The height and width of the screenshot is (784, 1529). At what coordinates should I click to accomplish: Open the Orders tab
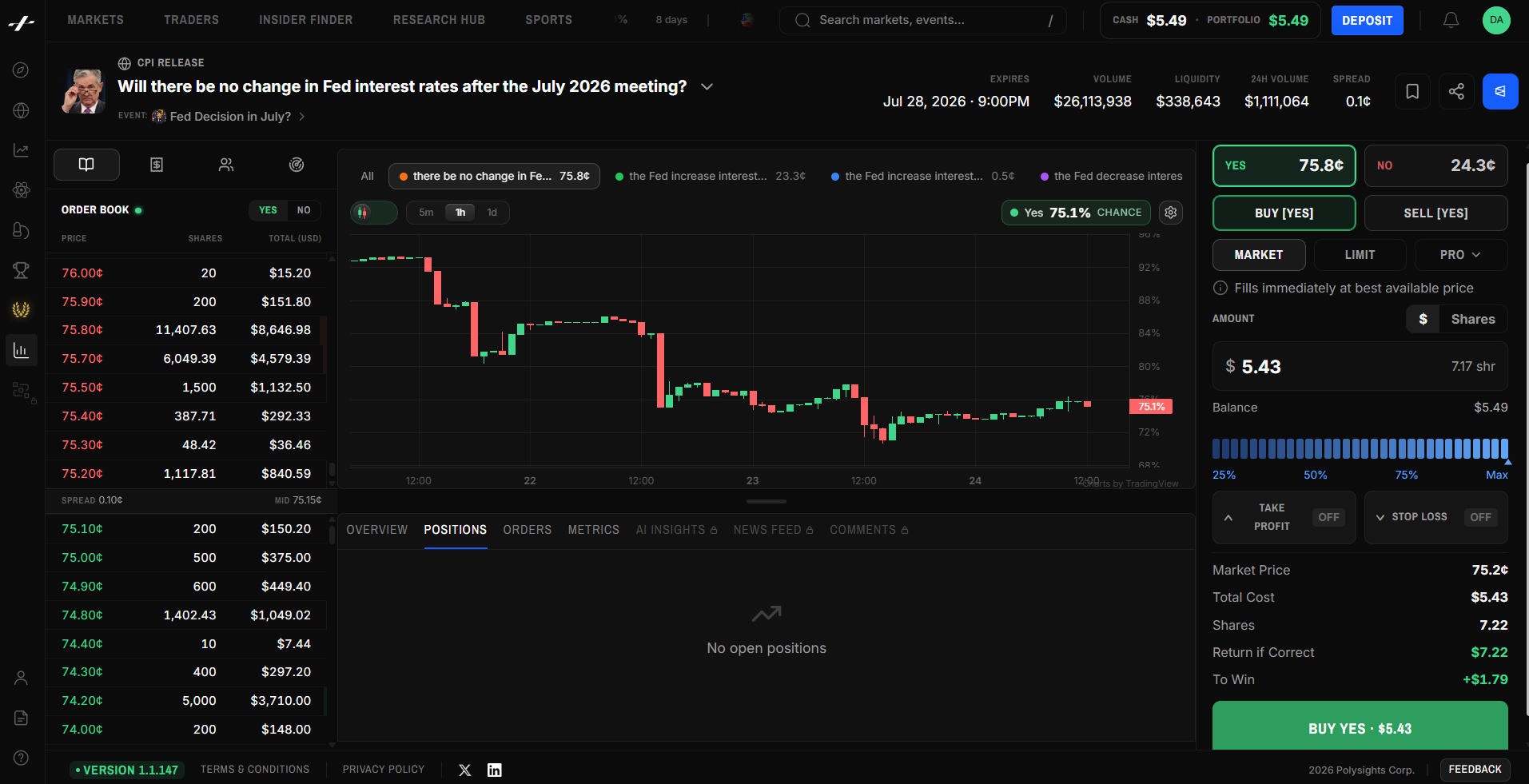point(528,530)
